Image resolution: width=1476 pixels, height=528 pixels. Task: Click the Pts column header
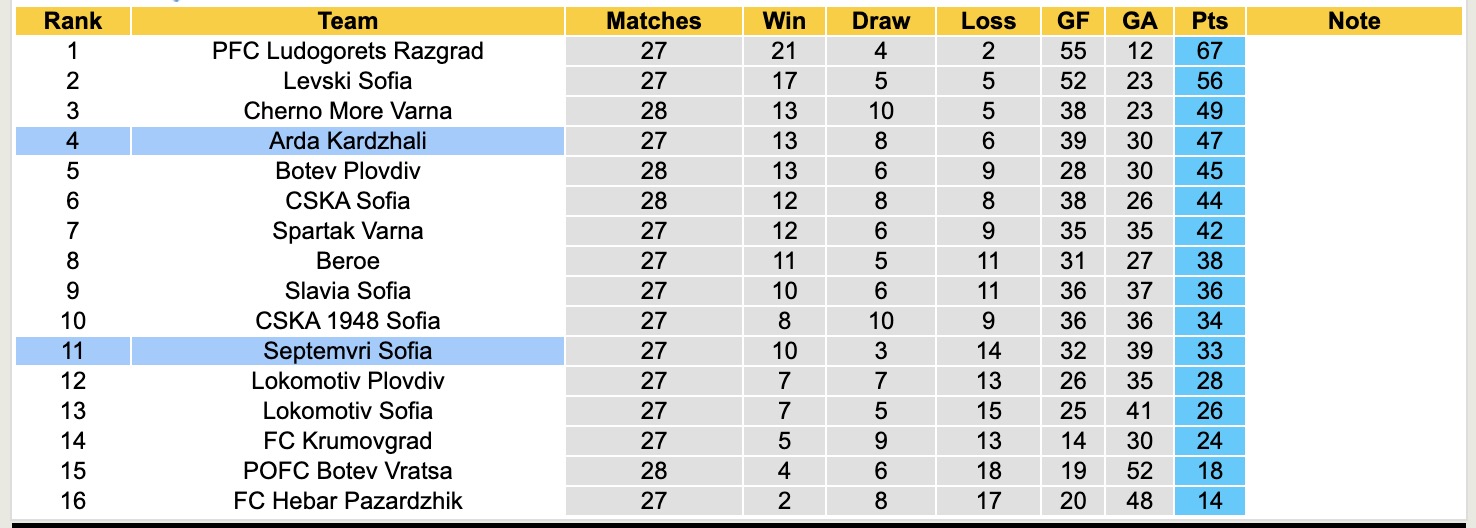1210,21
